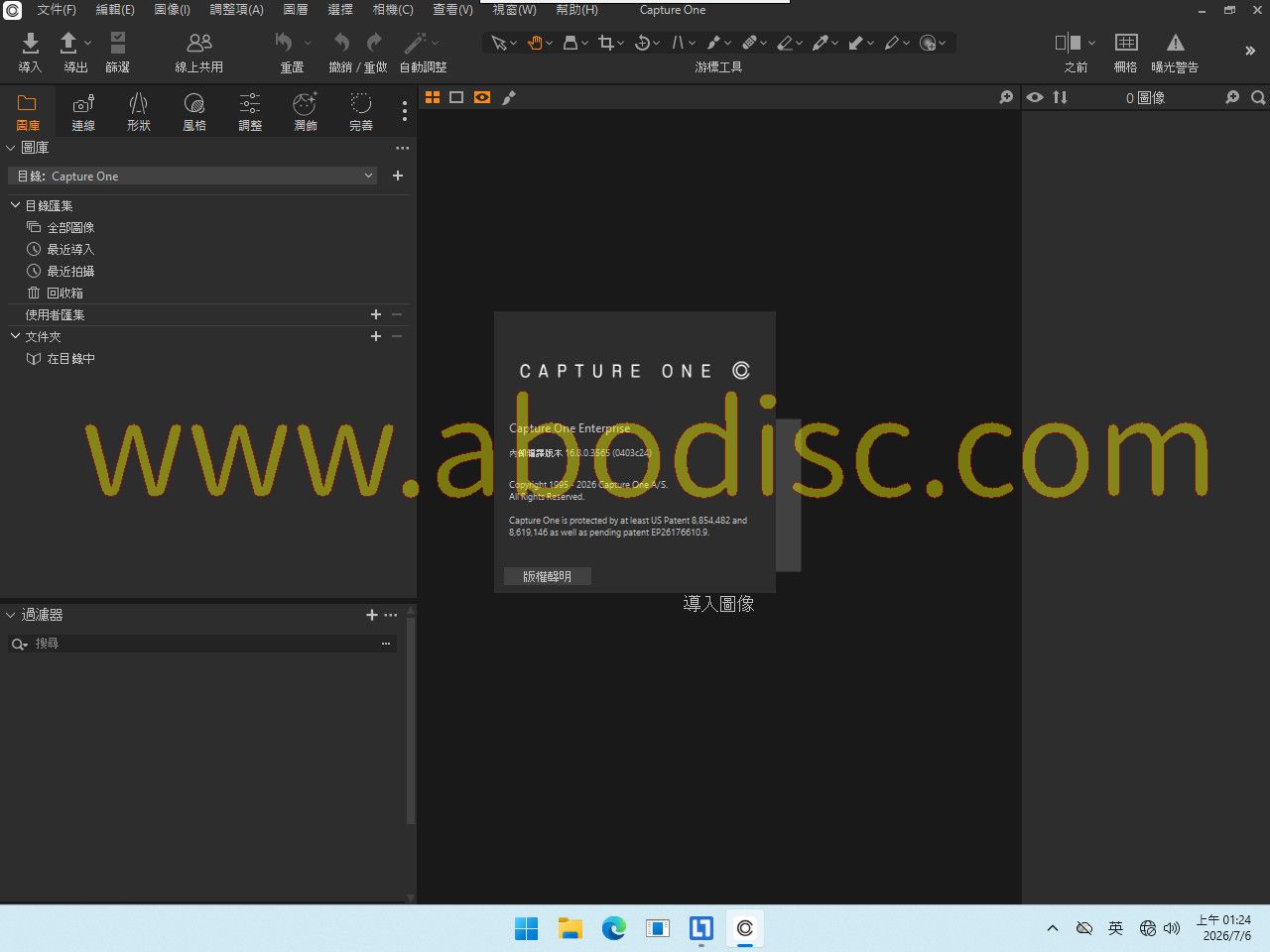Add a 使用者匯集 user collection

click(376, 314)
